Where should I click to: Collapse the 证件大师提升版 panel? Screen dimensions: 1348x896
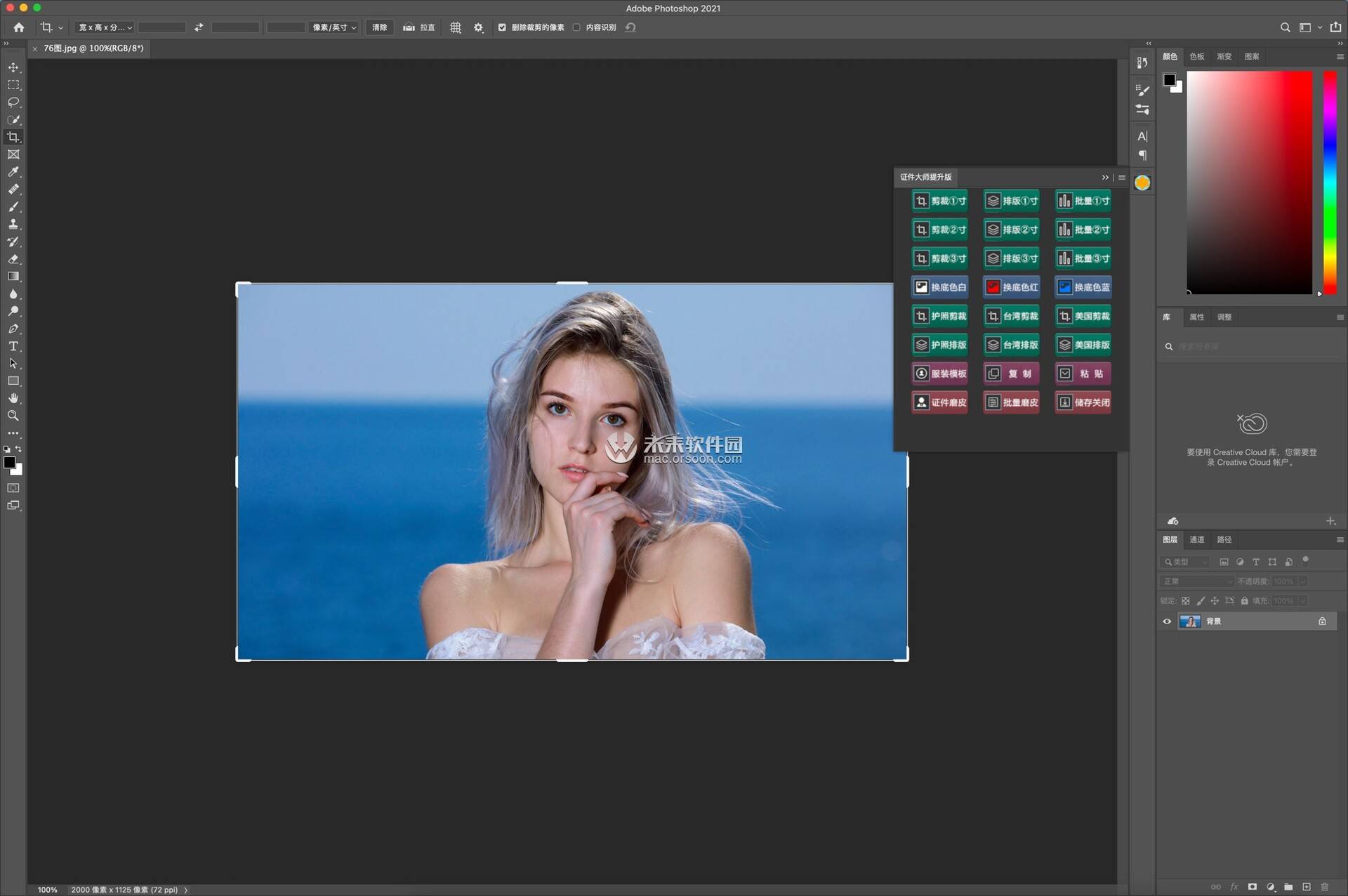(x=1105, y=177)
